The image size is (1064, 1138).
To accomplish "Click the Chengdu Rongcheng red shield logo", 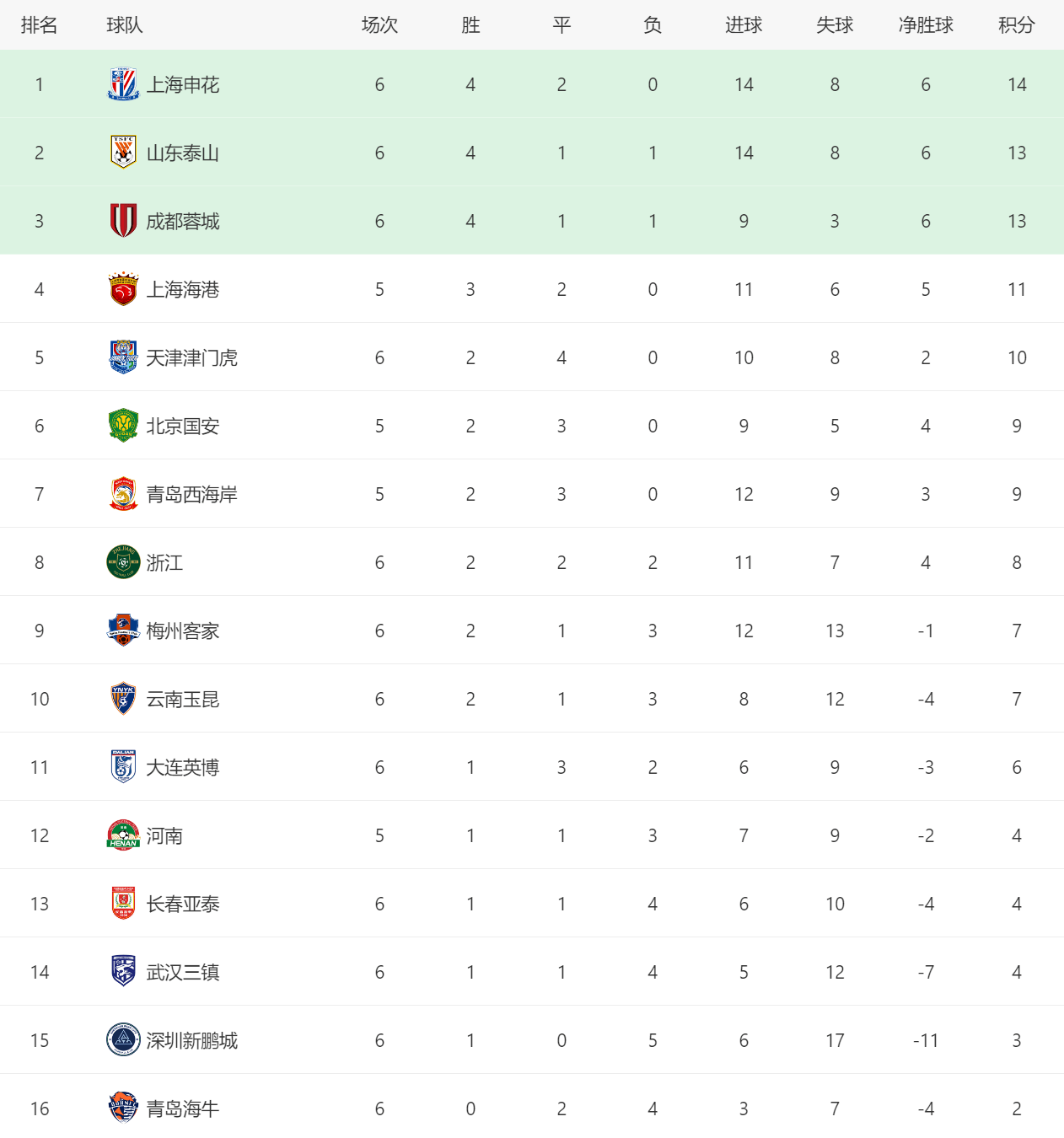I will point(123,221).
